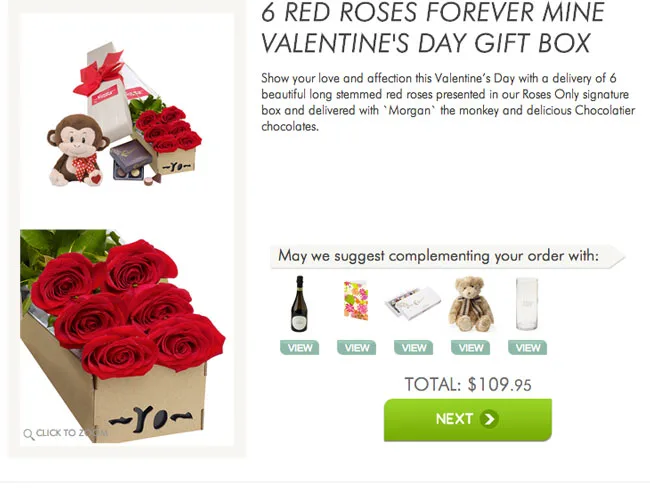Click the total price $109.95
Image resolution: width=650 pixels, height=490 pixels.
click(467, 384)
